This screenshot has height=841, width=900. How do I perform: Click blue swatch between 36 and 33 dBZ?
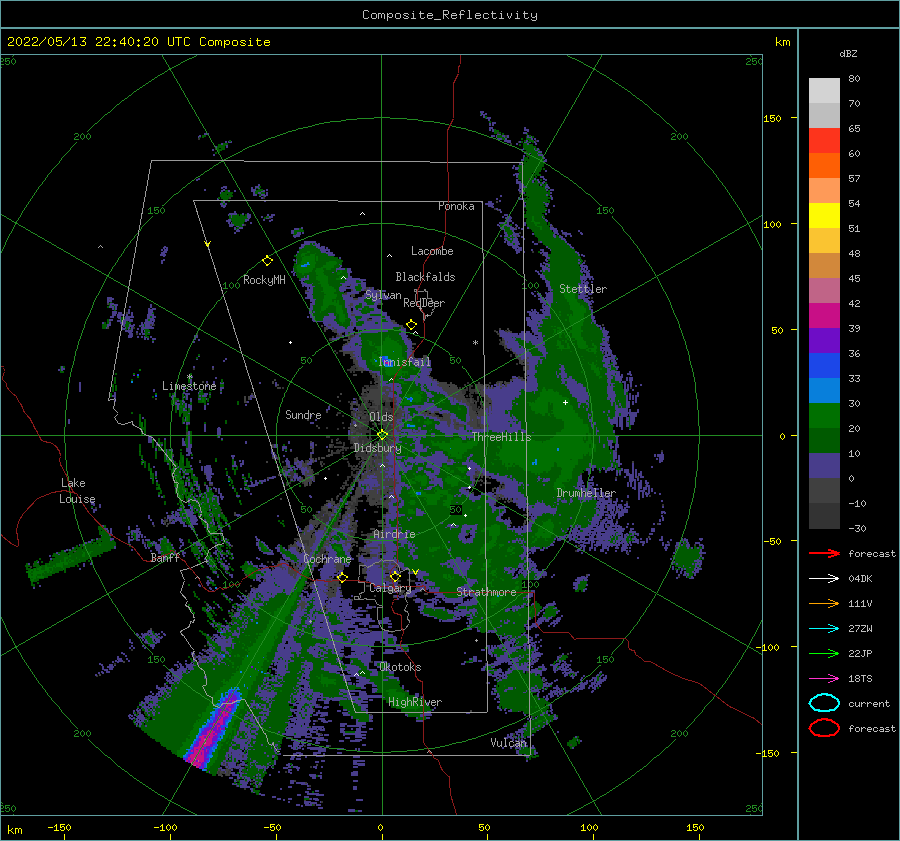824,366
